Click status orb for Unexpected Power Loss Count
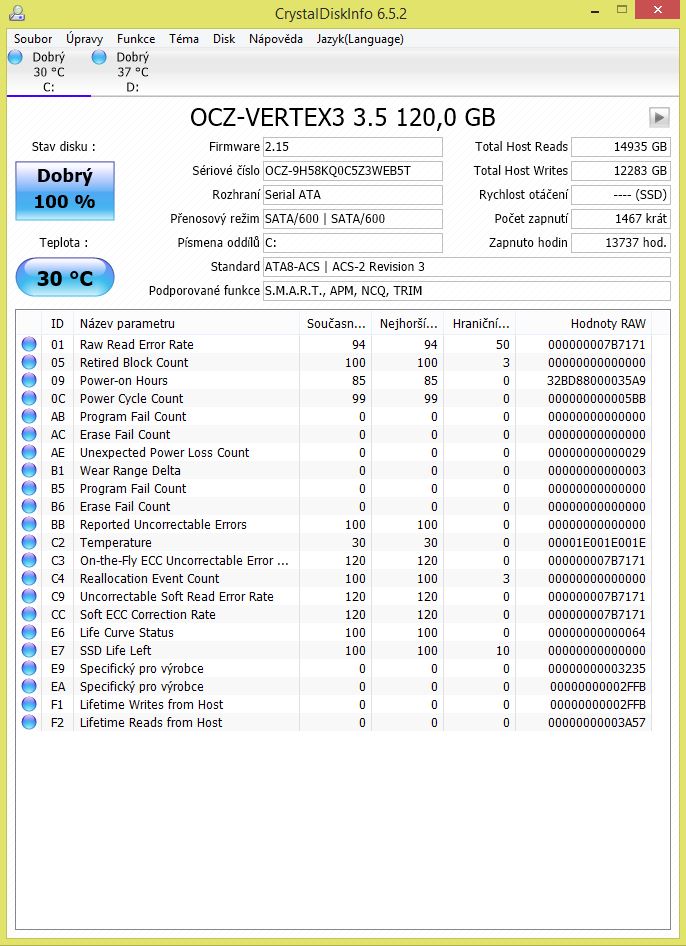 click(x=29, y=452)
